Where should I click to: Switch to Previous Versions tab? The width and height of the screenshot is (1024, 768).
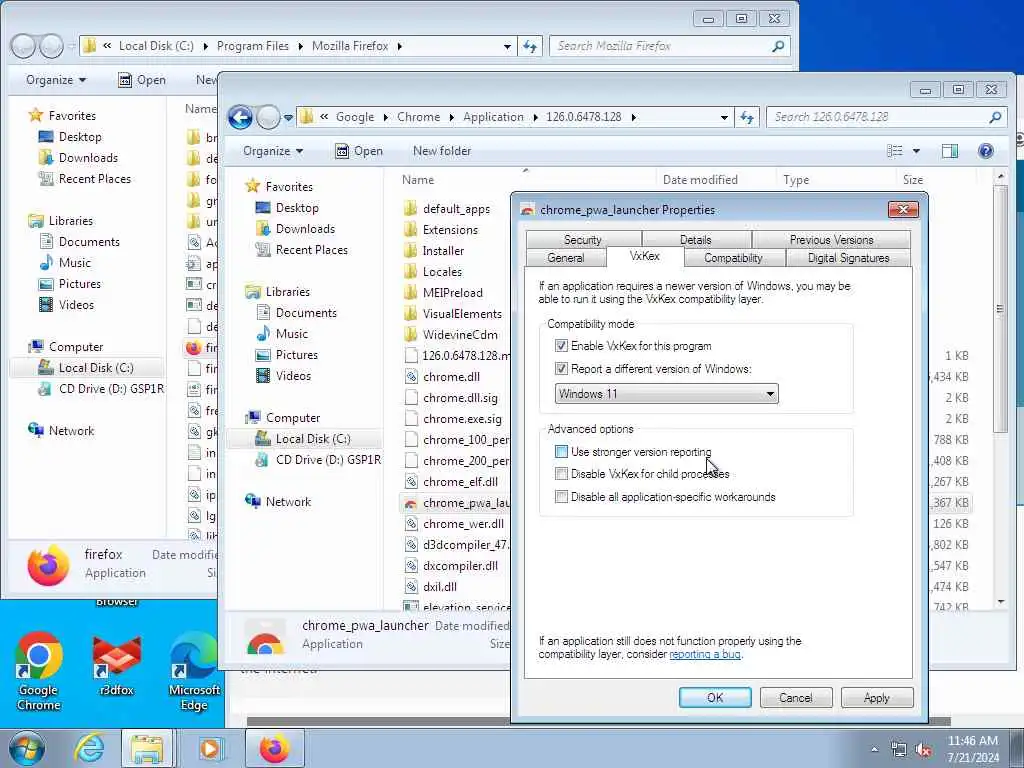tap(831, 240)
